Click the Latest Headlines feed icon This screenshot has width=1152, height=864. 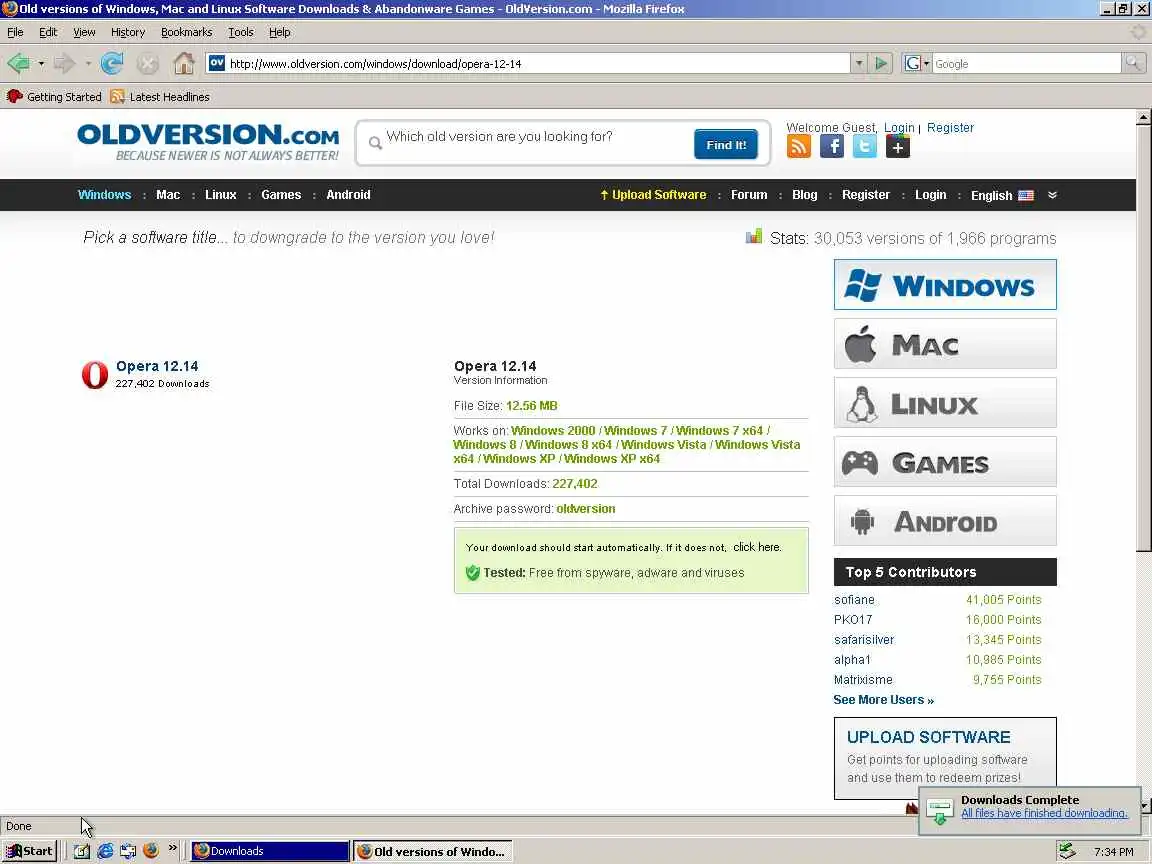117,96
